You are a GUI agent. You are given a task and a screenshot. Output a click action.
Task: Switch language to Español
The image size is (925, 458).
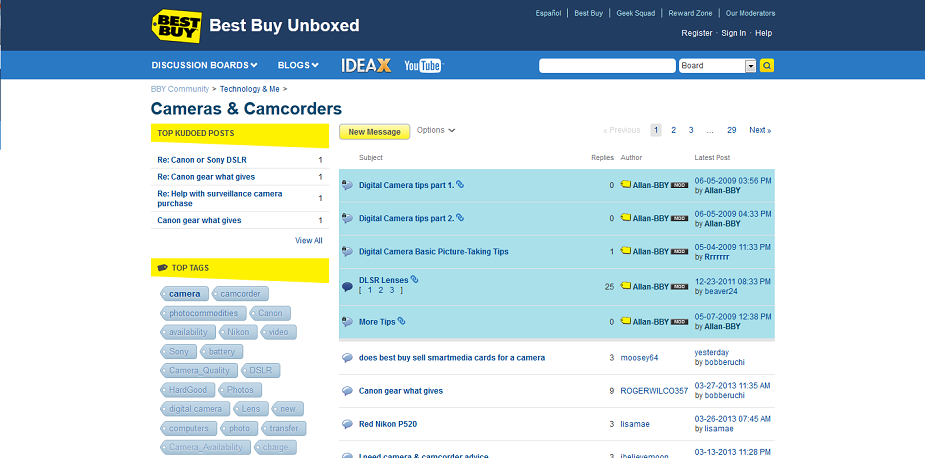[x=548, y=13]
